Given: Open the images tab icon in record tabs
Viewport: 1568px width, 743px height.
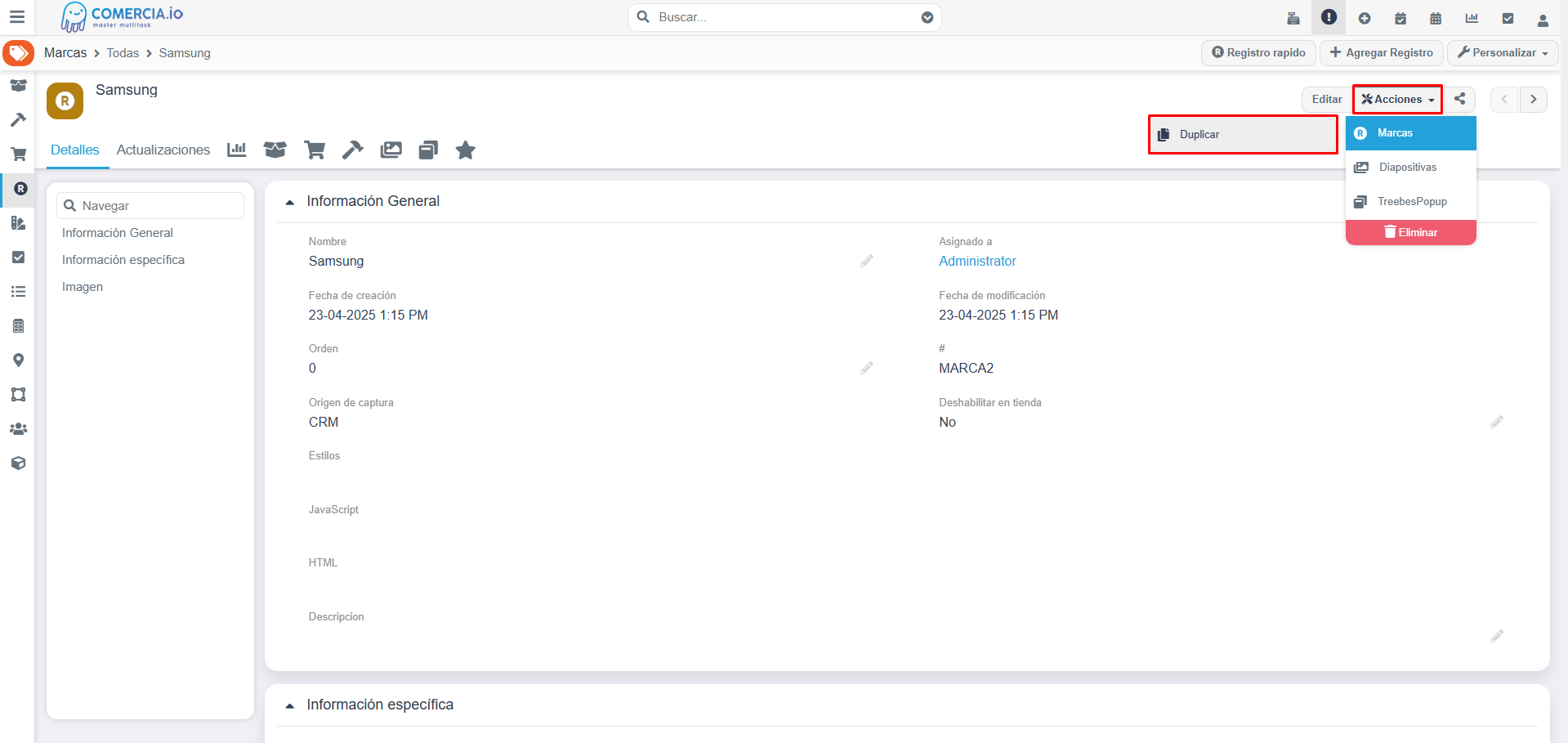Looking at the screenshot, I should 391,150.
